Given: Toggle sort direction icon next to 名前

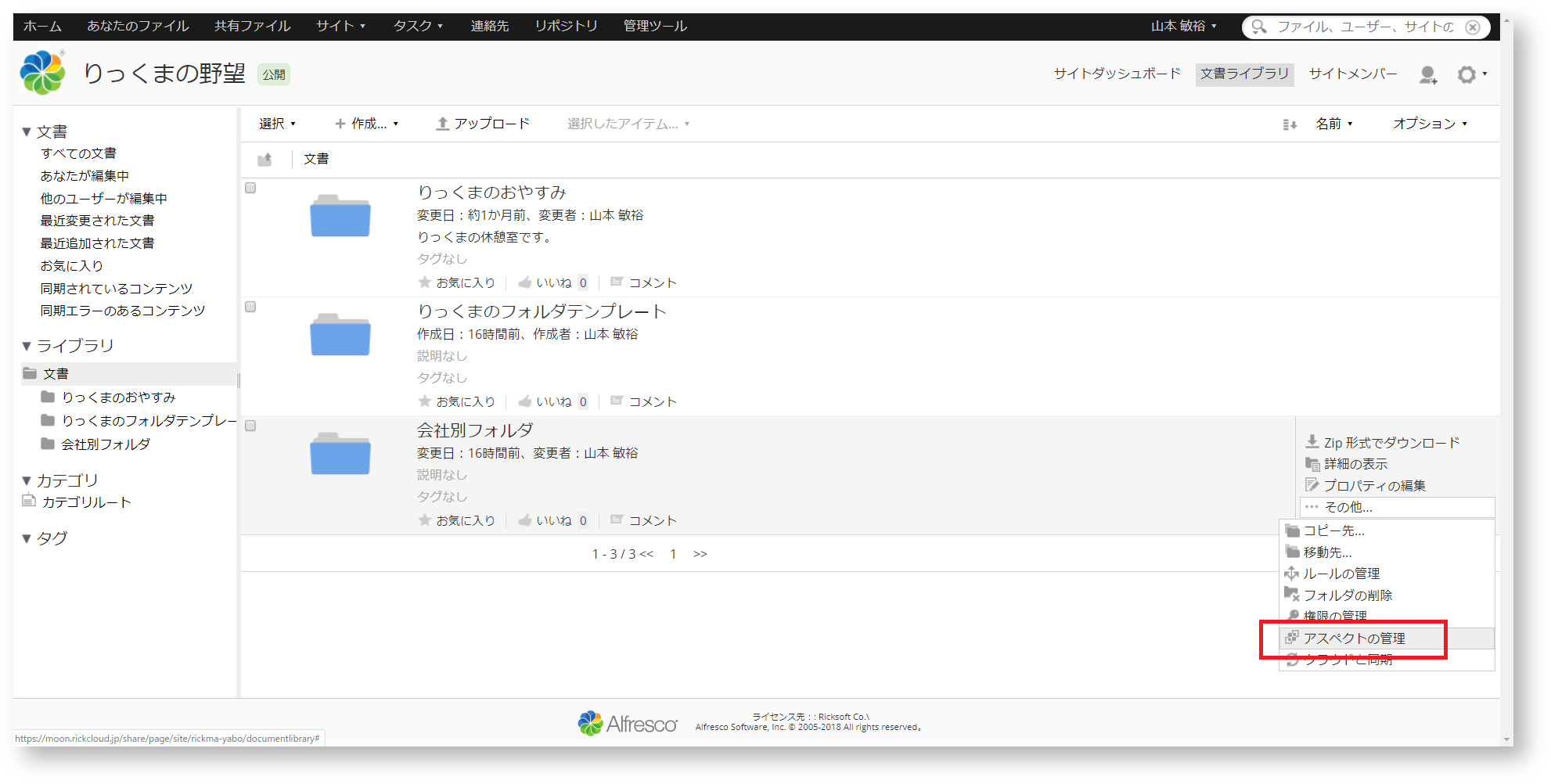Looking at the screenshot, I should tap(1290, 124).
